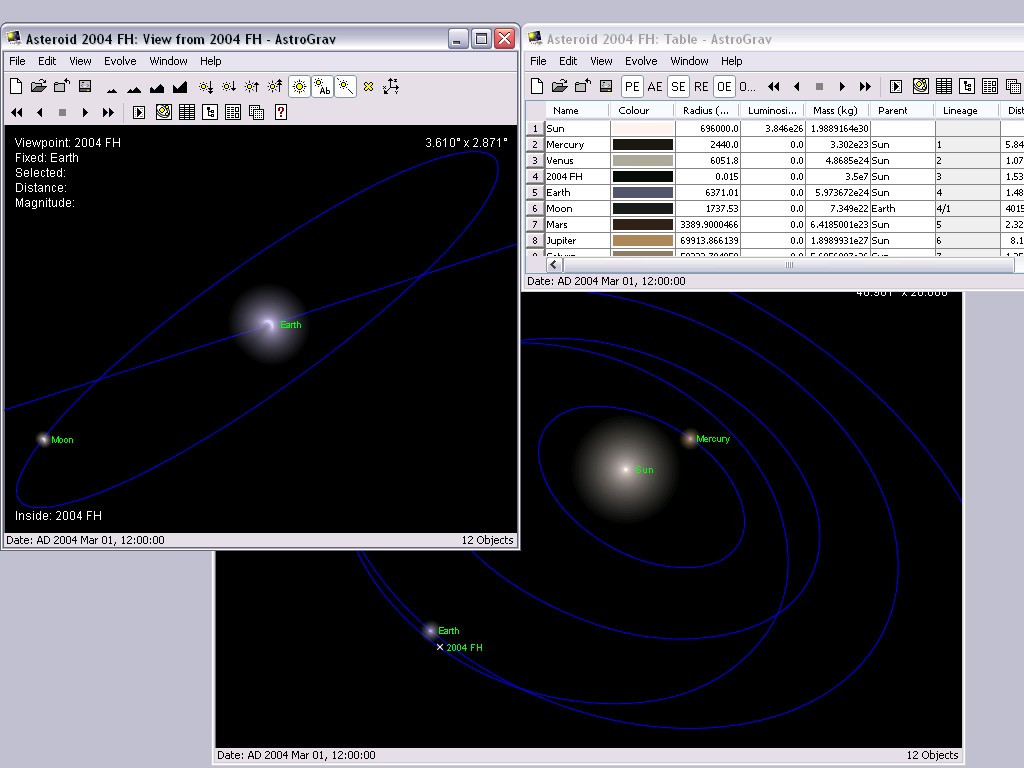The image size is (1024, 768).
Task: Open Evolve menu in Table window
Action: 641,61
